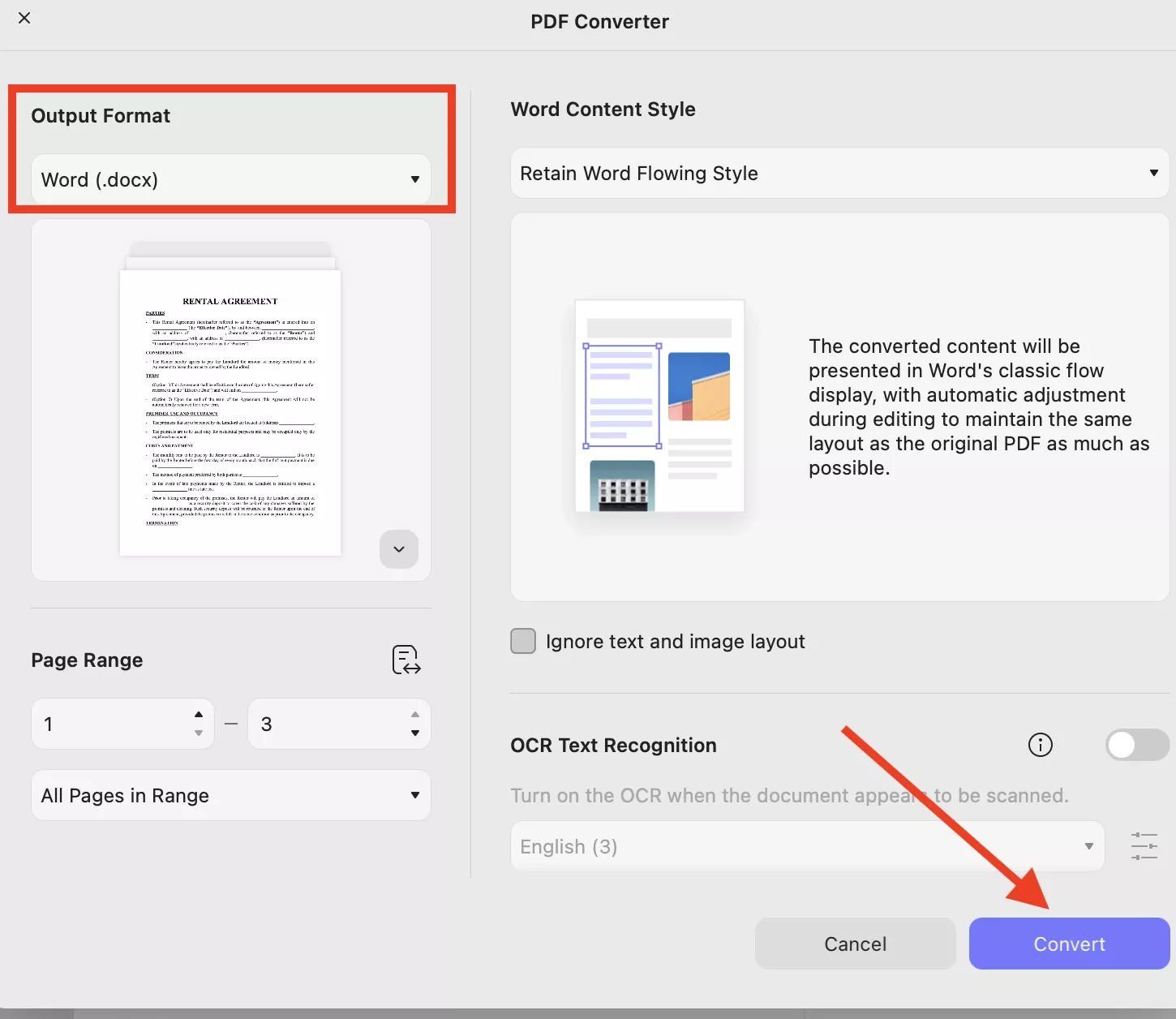Open the English (3) OCR language dropdown
Screen dimensions: 1176x1019
(806, 846)
